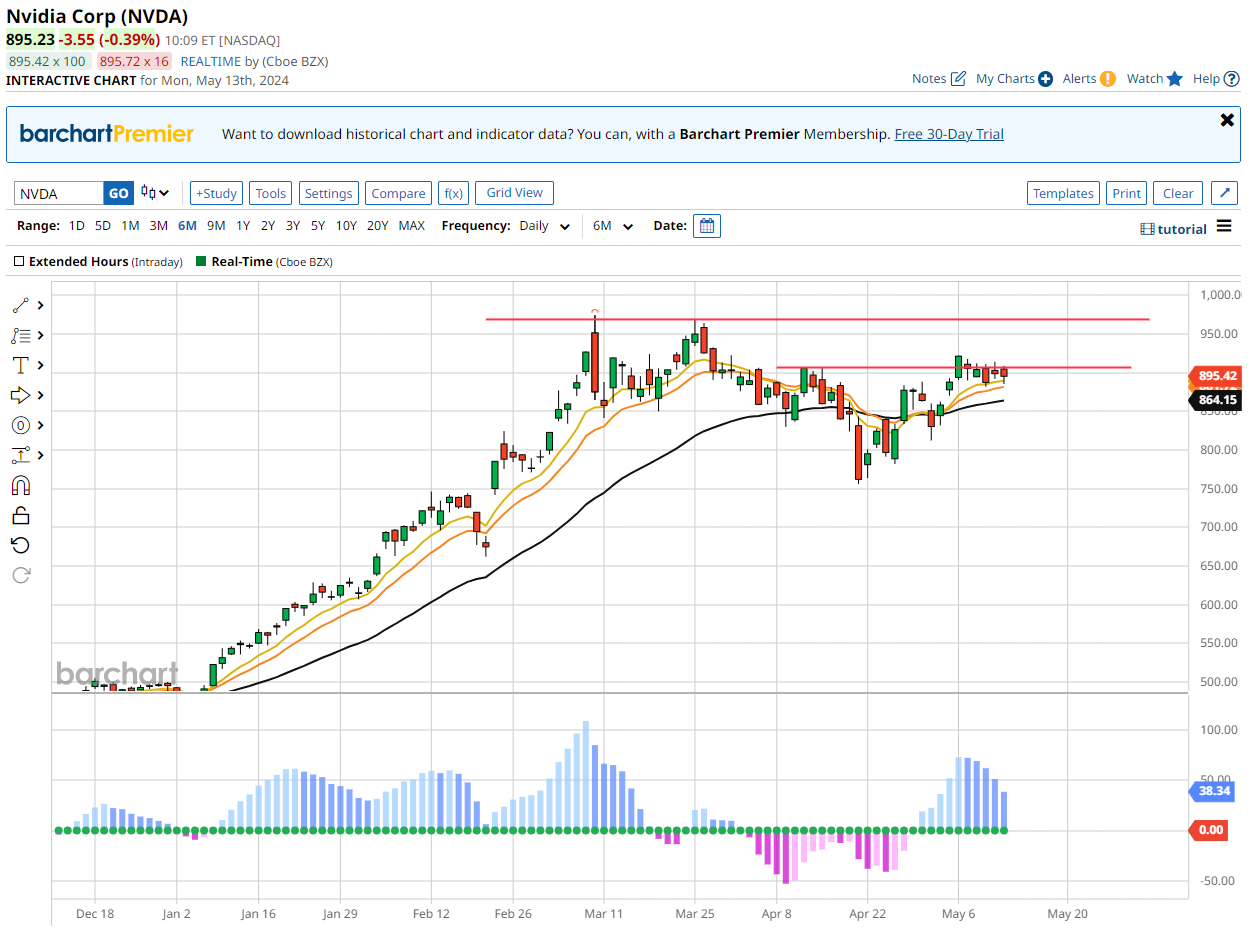Select the 10Y range
The width and height of the screenshot is (1256, 930).
point(346,226)
